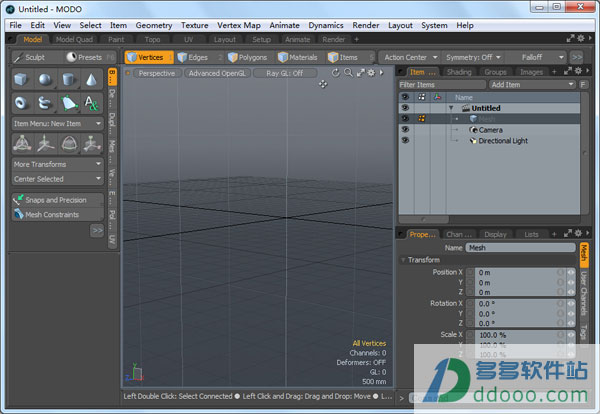Collapse the Untitled scene tree

coord(451,108)
